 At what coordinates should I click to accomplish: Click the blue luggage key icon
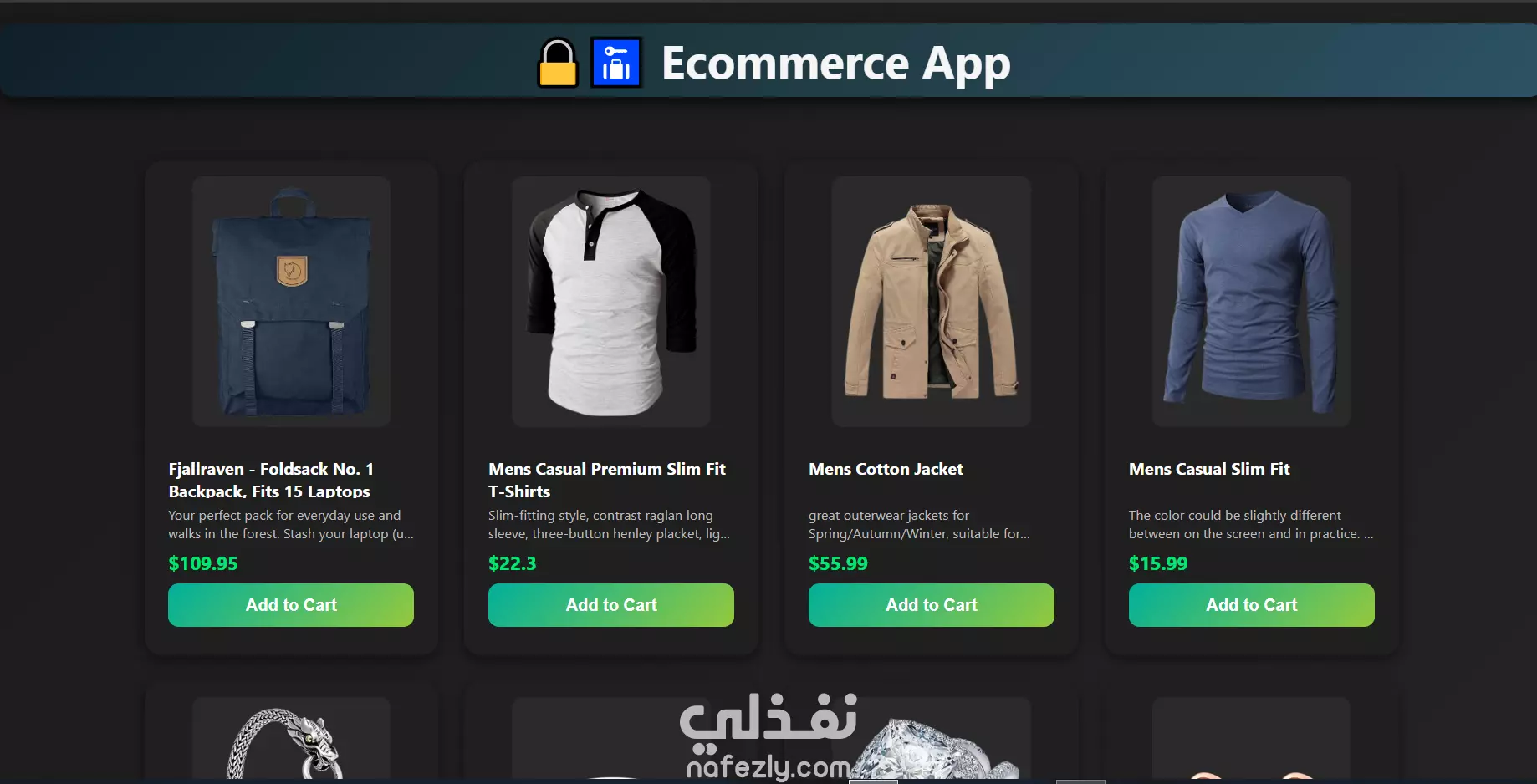616,63
